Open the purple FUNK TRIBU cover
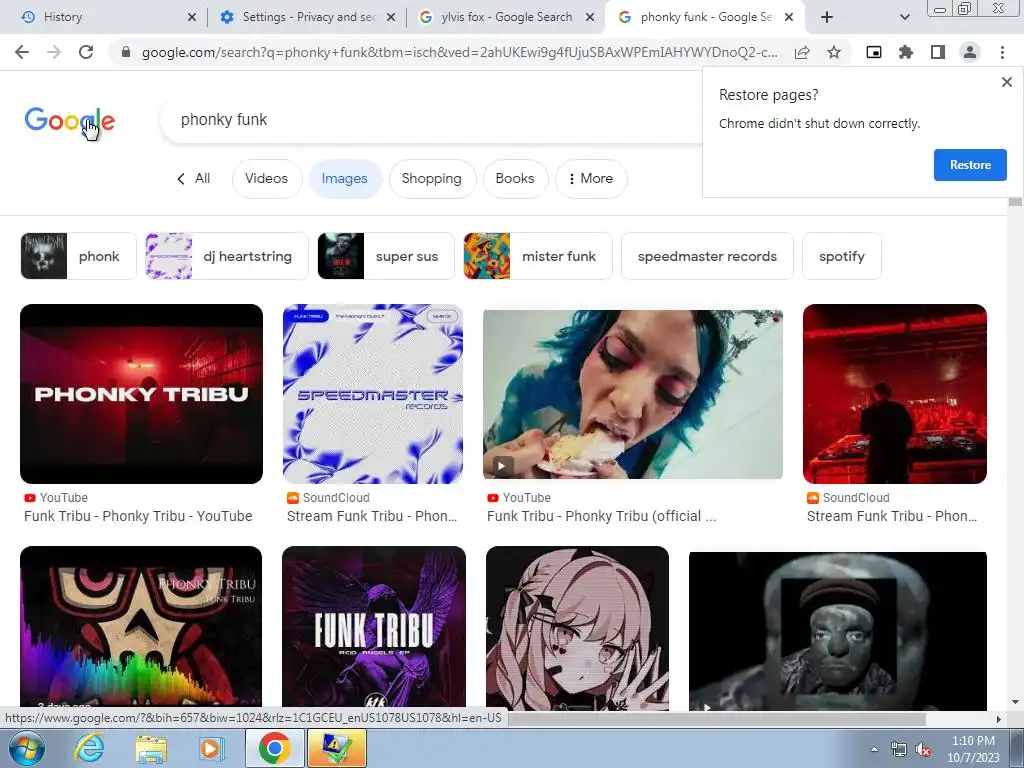The width and height of the screenshot is (1024, 768). tap(374, 628)
